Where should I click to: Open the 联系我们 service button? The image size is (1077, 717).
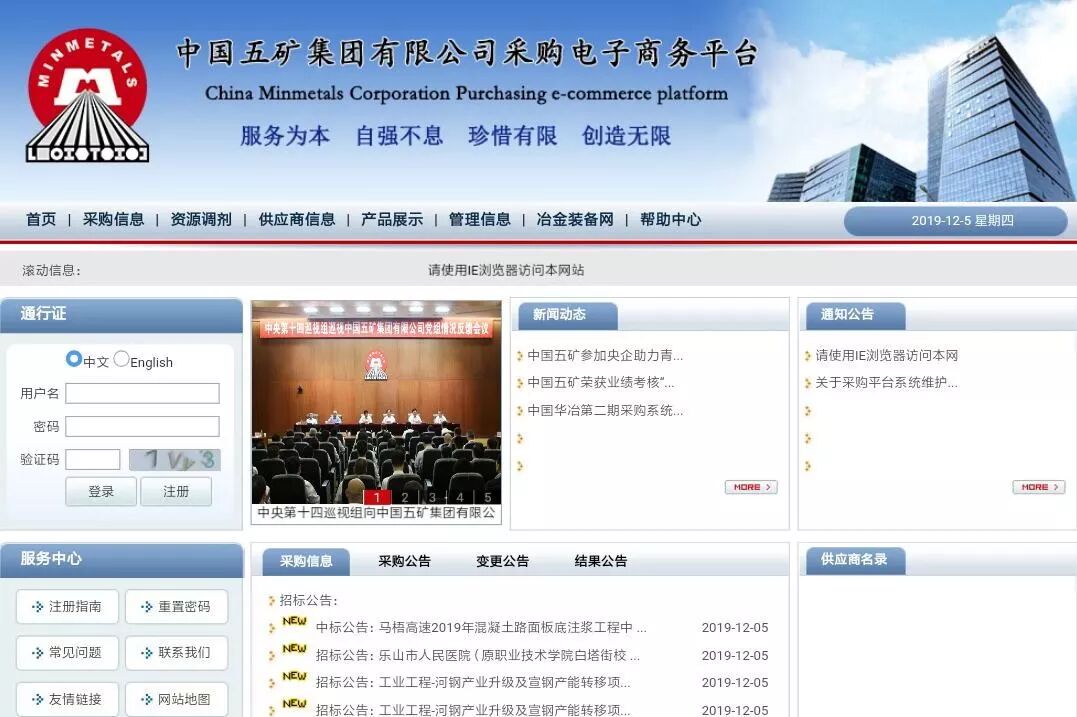[x=177, y=652]
